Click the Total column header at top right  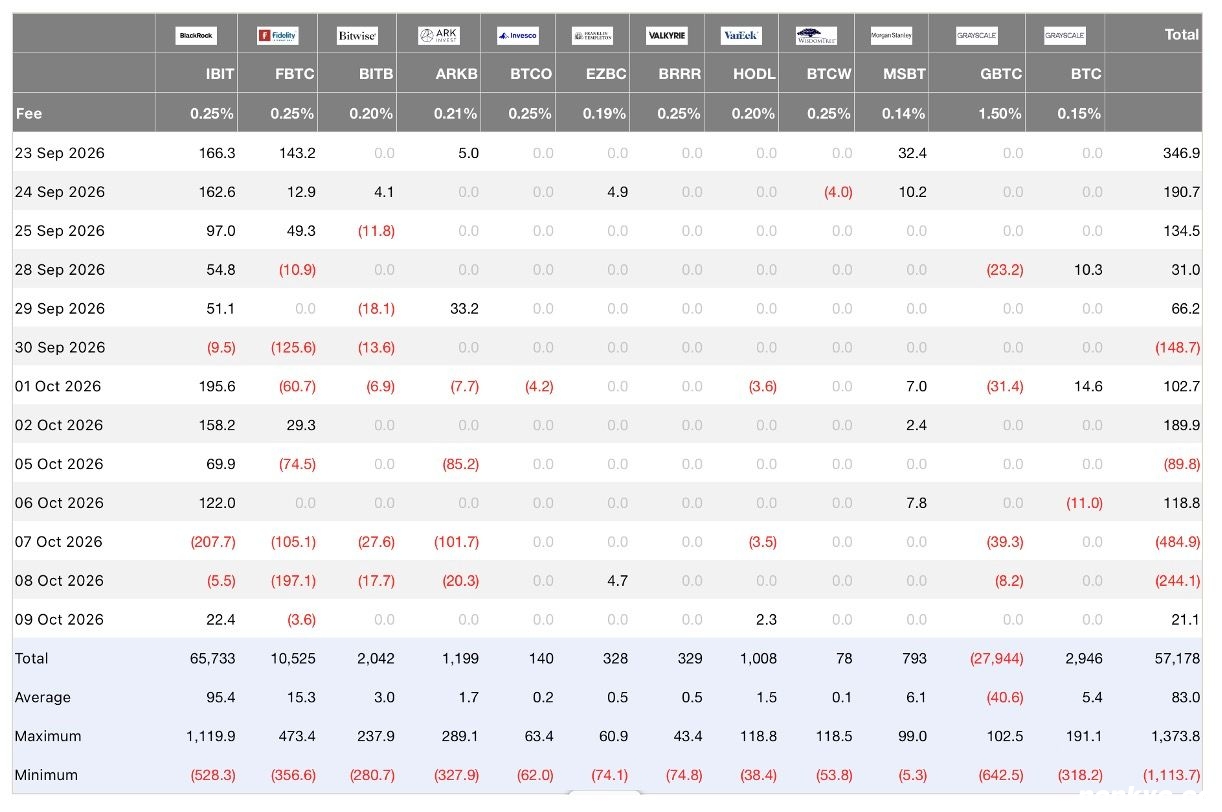coord(1182,34)
